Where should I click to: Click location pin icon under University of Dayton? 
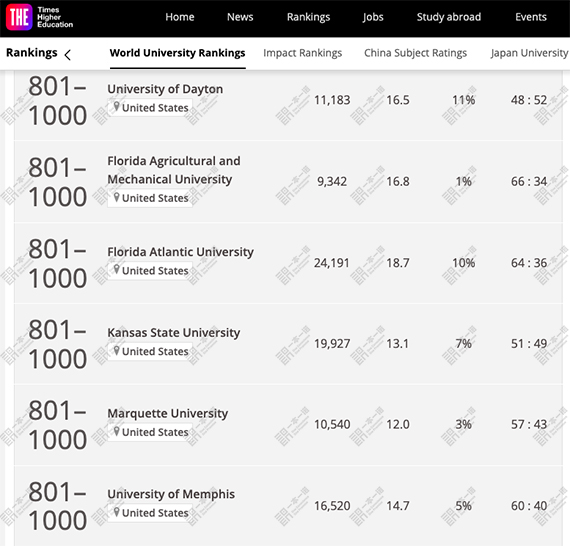tap(116, 107)
